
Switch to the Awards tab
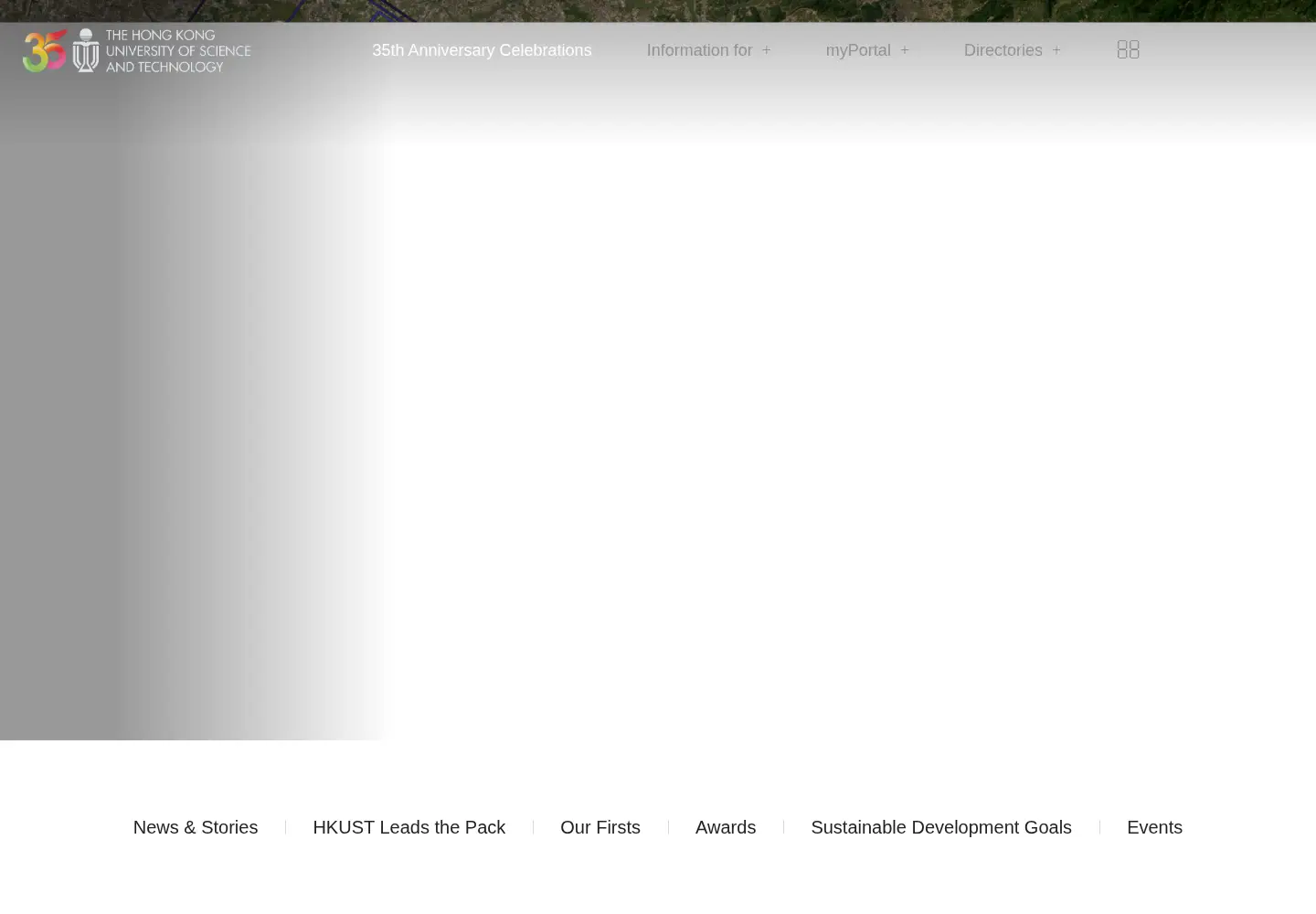click(x=726, y=827)
